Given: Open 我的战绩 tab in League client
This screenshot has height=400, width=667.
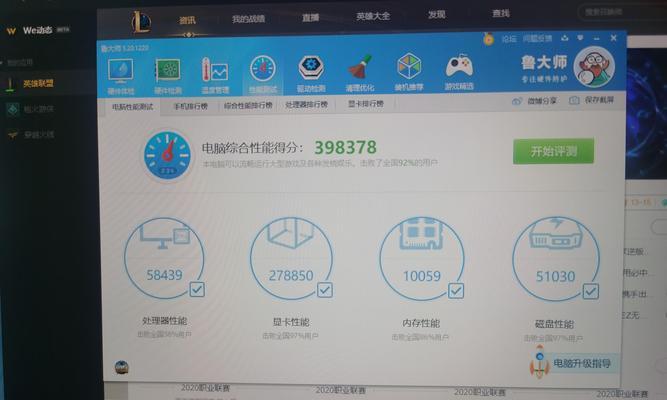Looking at the screenshot, I should pyautogui.click(x=248, y=19).
